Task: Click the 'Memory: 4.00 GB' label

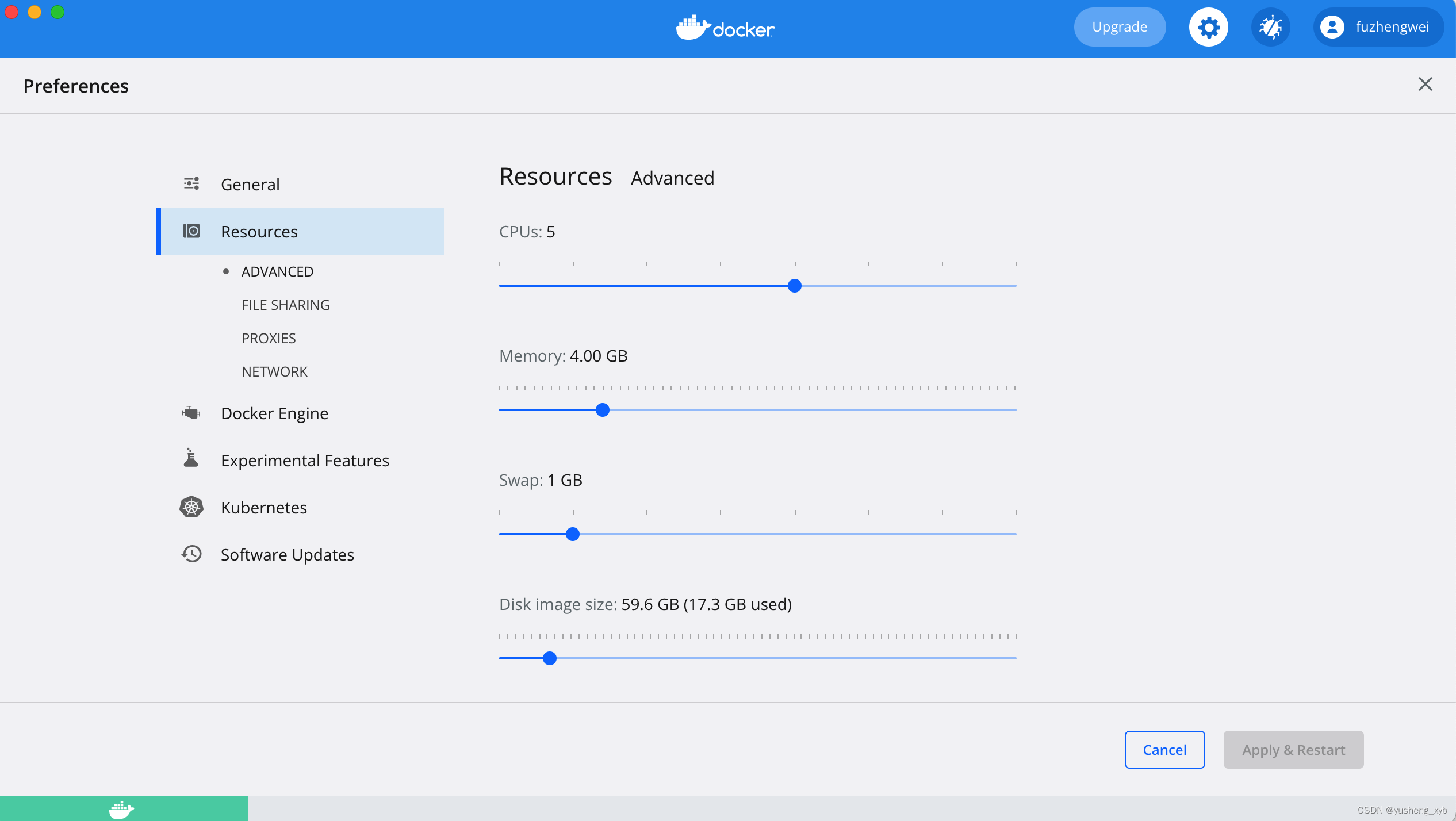Action: tap(563, 356)
